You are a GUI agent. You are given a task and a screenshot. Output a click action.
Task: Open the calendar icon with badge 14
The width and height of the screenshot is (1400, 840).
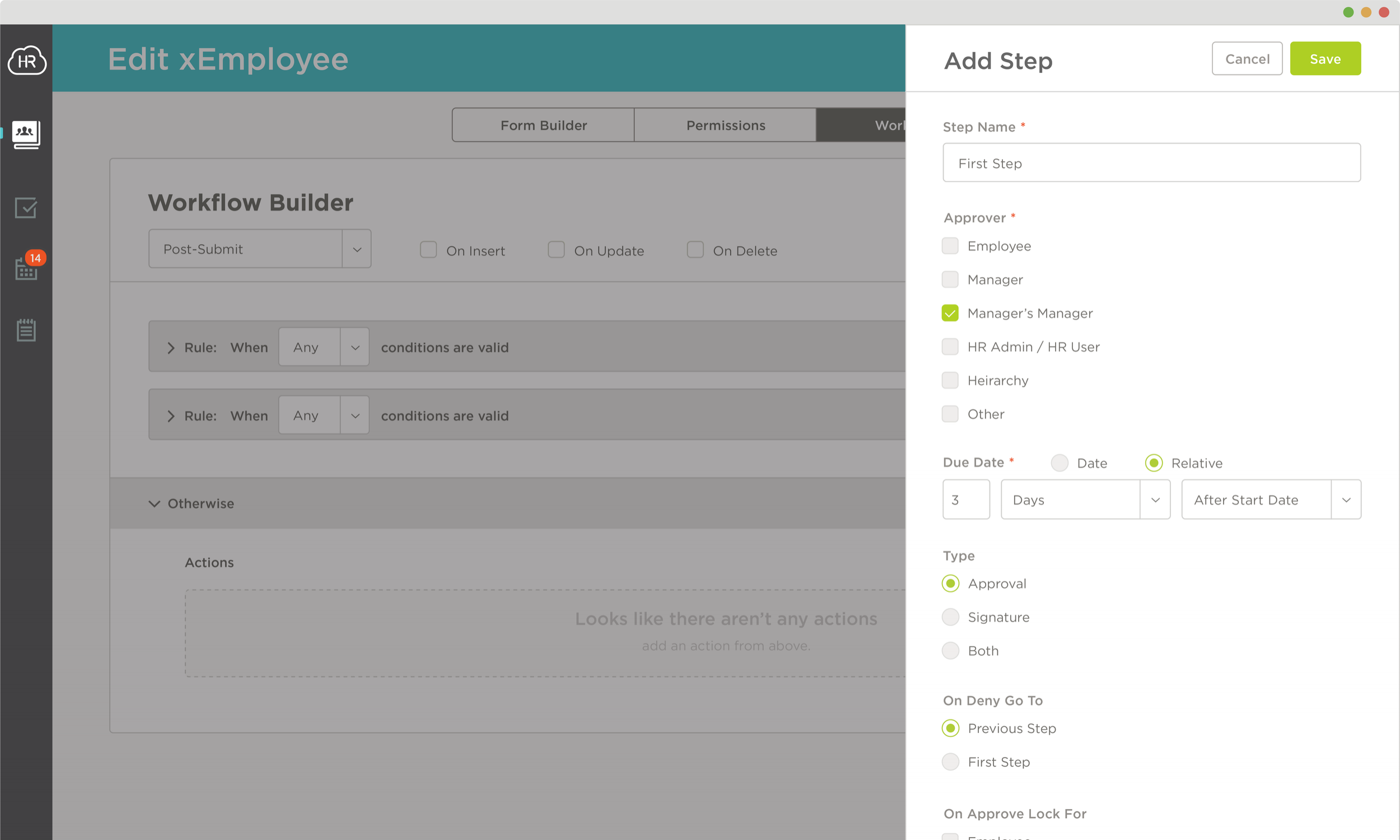[x=30, y=265]
